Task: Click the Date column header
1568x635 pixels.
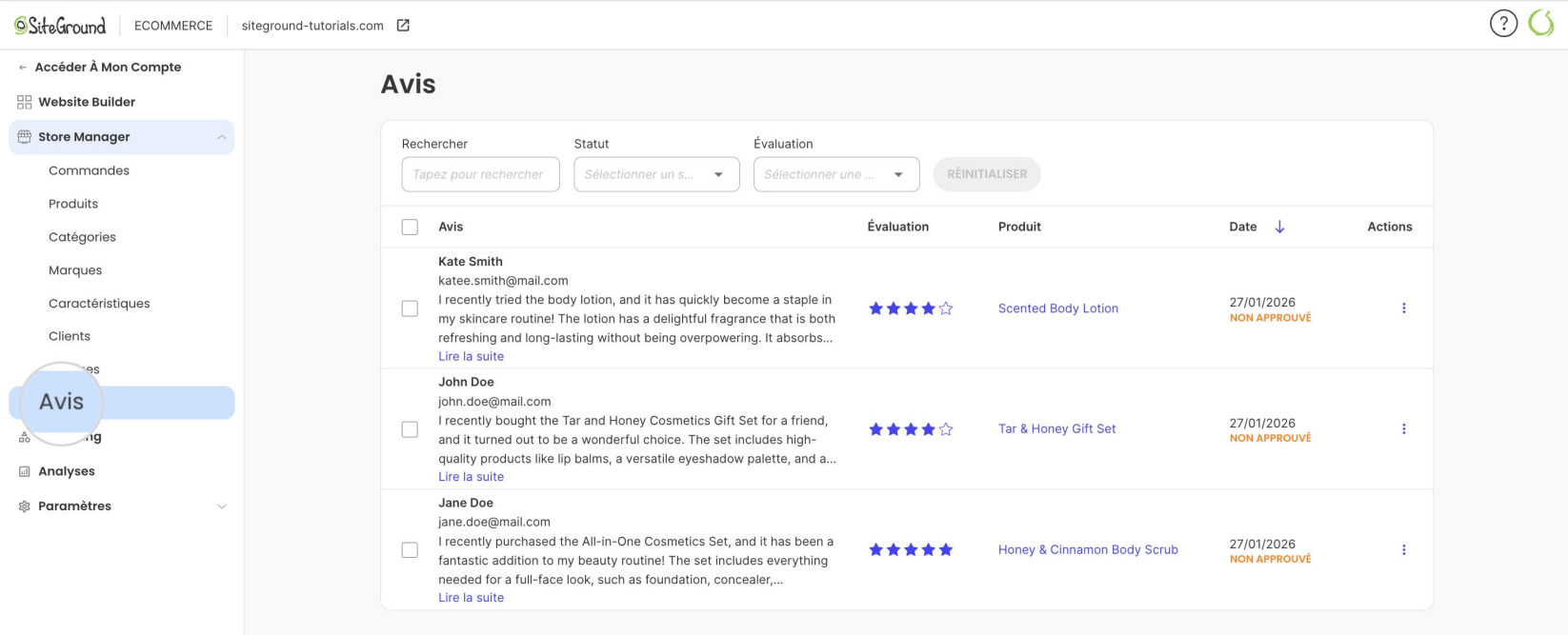Action: click(x=1243, y=227)
